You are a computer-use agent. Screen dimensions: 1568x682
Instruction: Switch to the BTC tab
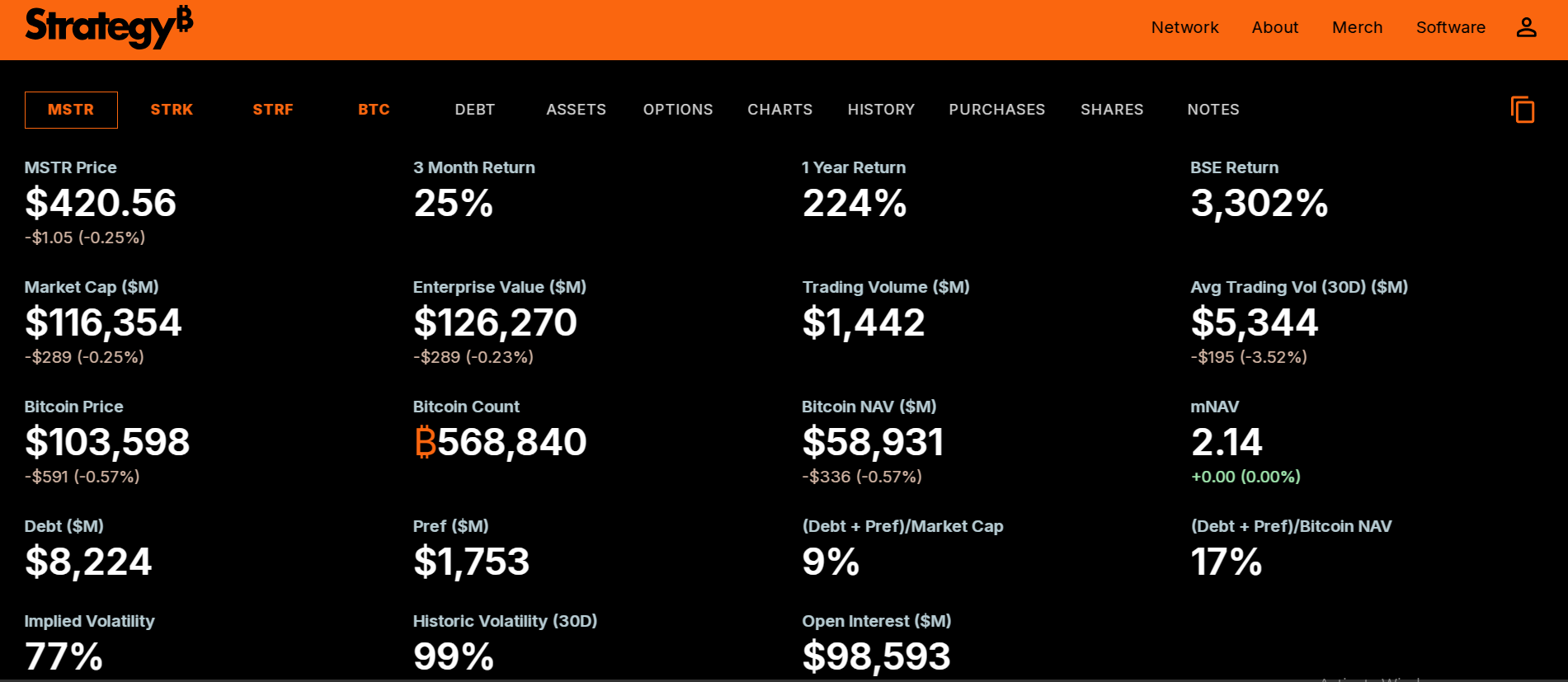374,110
